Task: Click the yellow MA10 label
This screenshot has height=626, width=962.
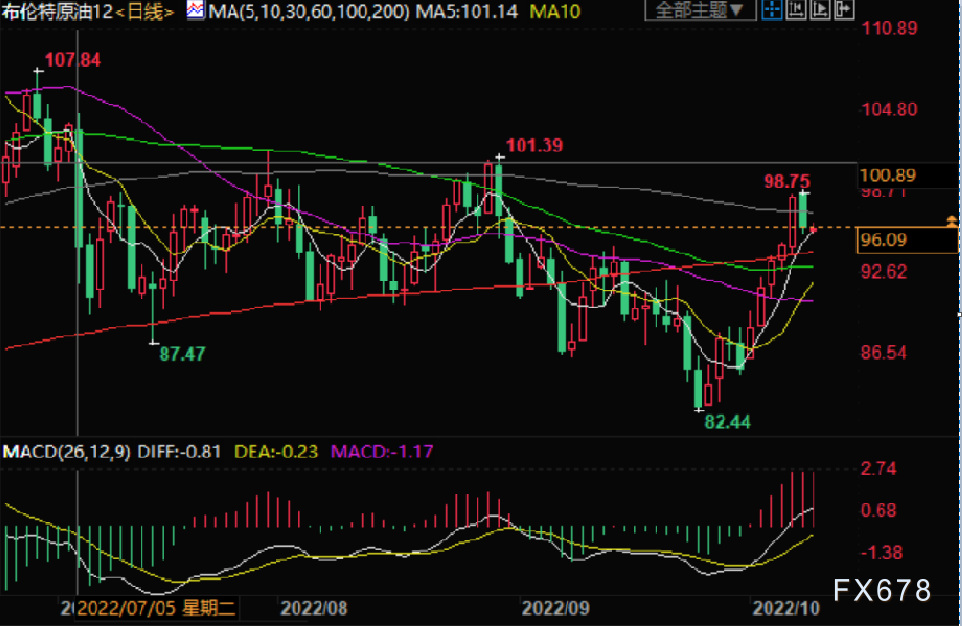Action: tap(555, 11)
